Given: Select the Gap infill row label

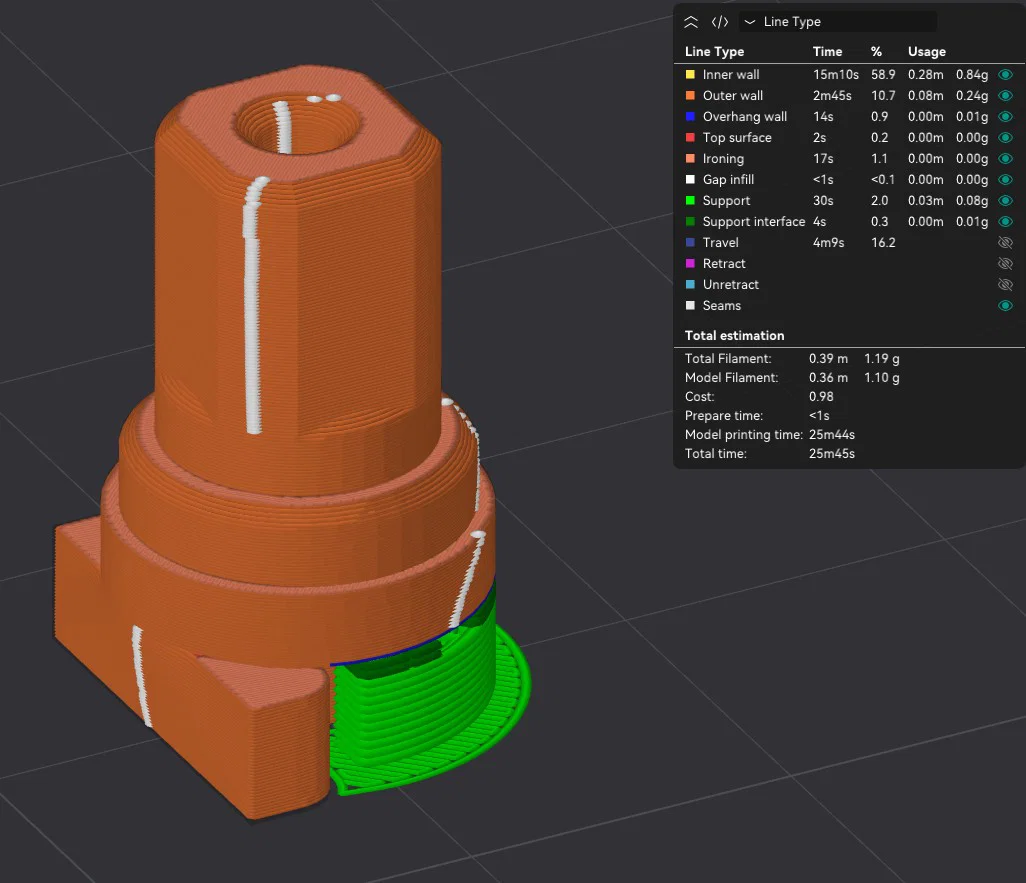Looking at the screenshot, I should (728, 179).
